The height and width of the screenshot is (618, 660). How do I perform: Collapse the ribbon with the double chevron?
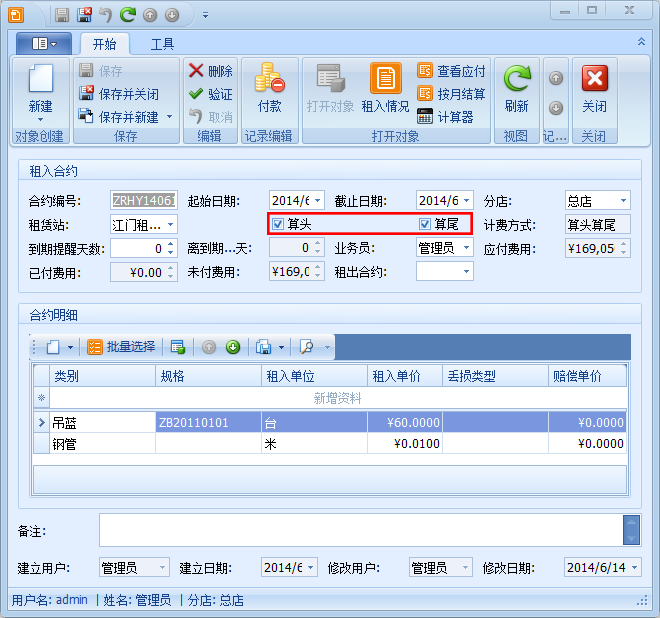pyautogui.click(x=641, y=41)
